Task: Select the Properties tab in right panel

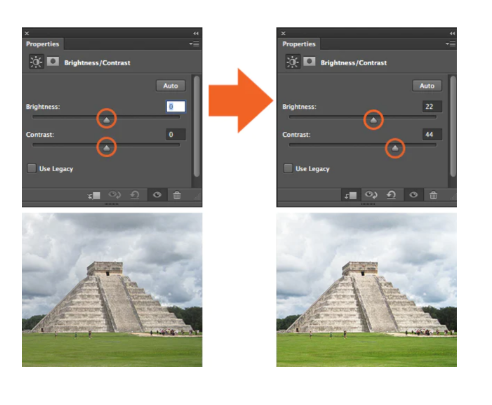Action: 299,44
